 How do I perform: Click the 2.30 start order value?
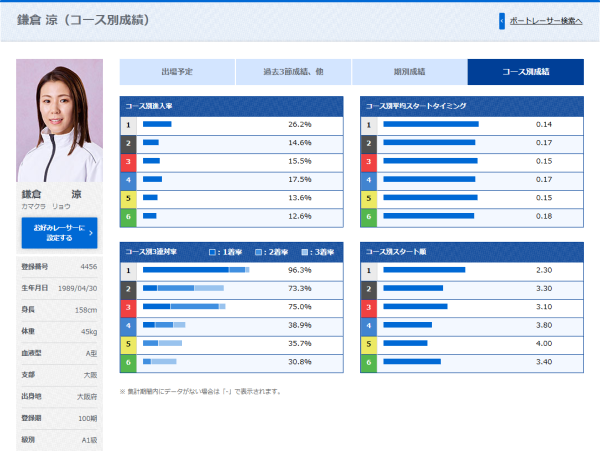[544, 270]
